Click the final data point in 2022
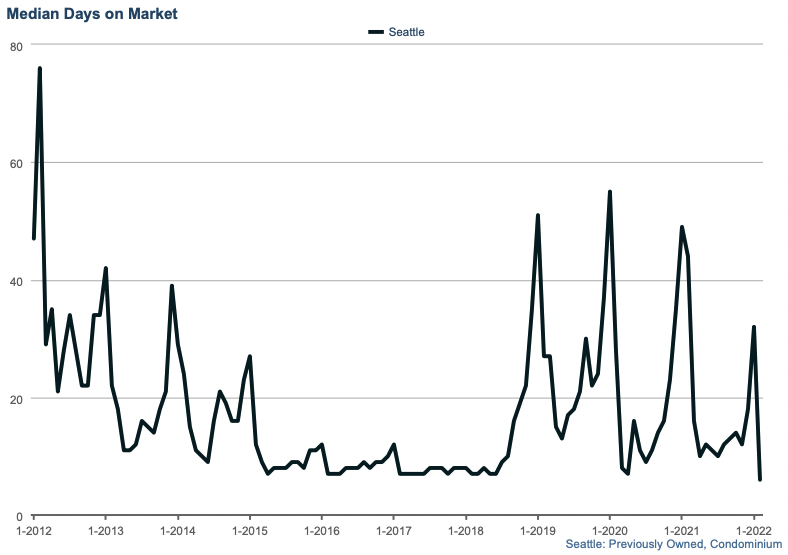 pos(760,480)
